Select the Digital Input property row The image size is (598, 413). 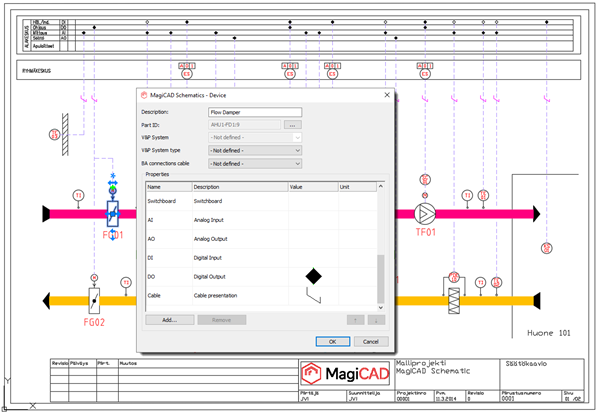click(x=262, y=258)
